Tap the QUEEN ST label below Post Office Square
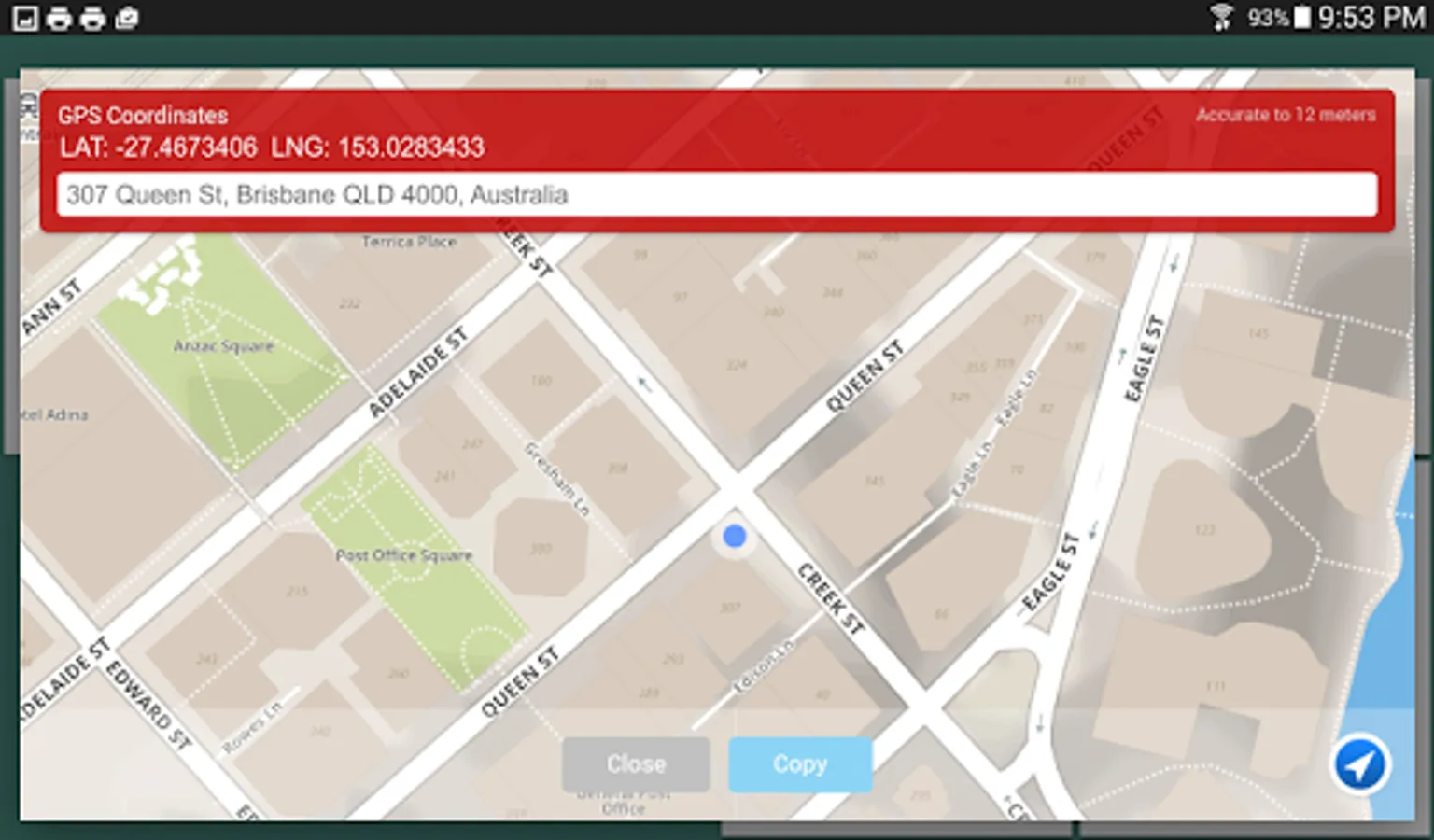1434x840 pixels. (x=519, y=682)
